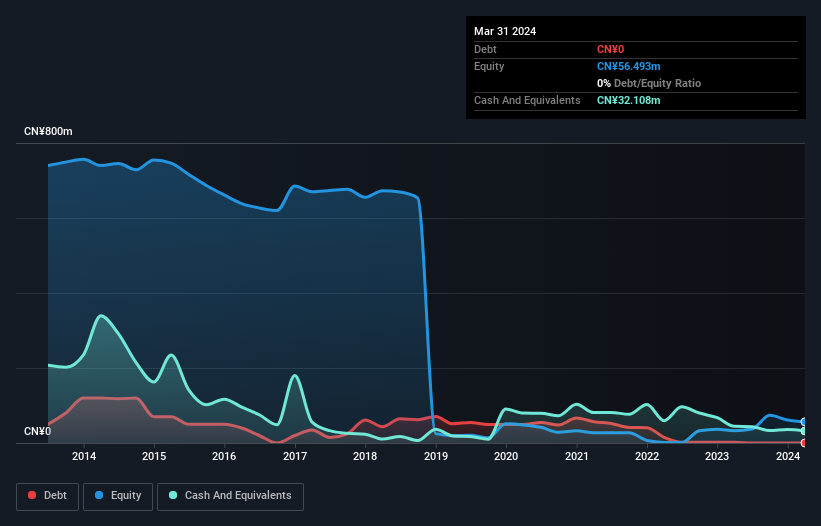Click the Mar 31 2024 tooltip date
This screenshot has height=526, width=821.
coord(505,31)
